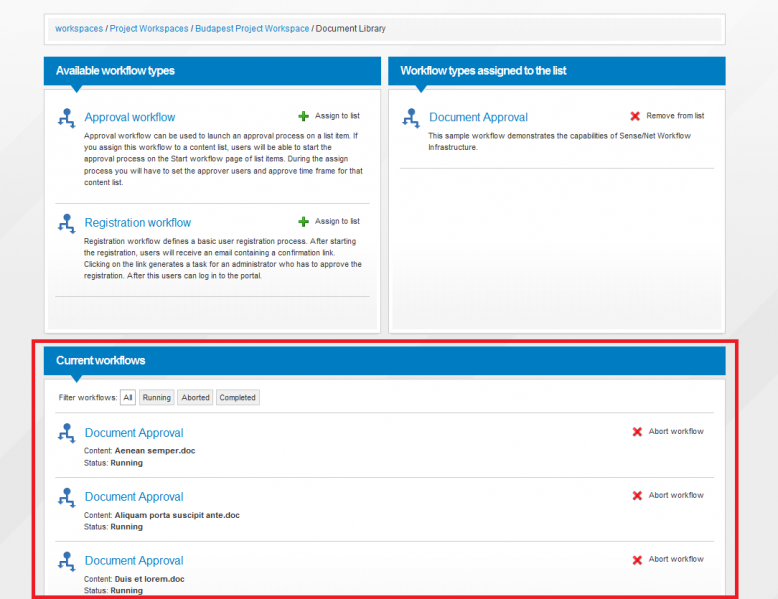Click the red X abort icon for Aliquam porta suscipit ante.doc
The width and height of the screenshot is (778, 599).
[637, 496]
